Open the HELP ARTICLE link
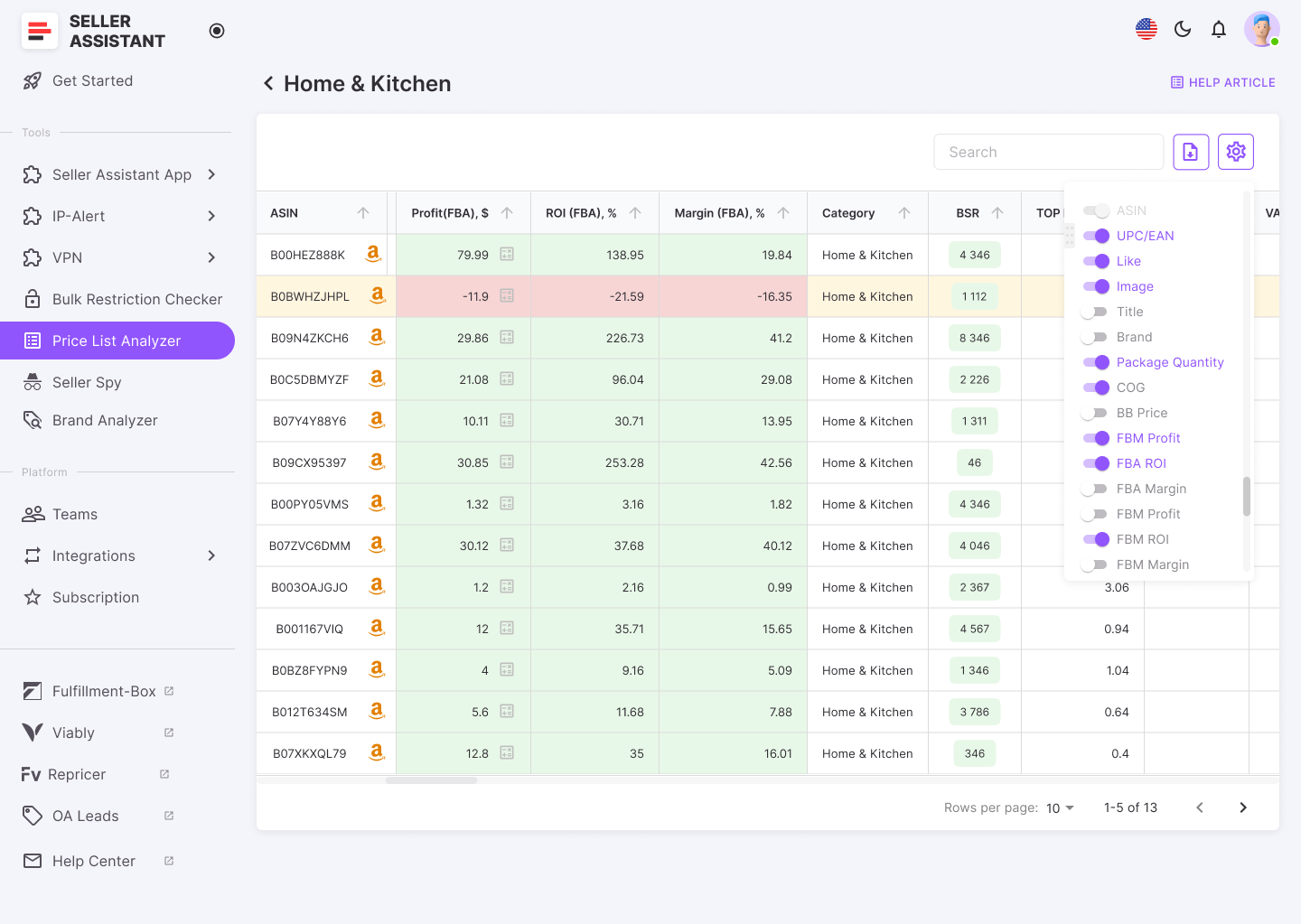The height and width of the screenshot is (924, 1301). coord(1222,82)
